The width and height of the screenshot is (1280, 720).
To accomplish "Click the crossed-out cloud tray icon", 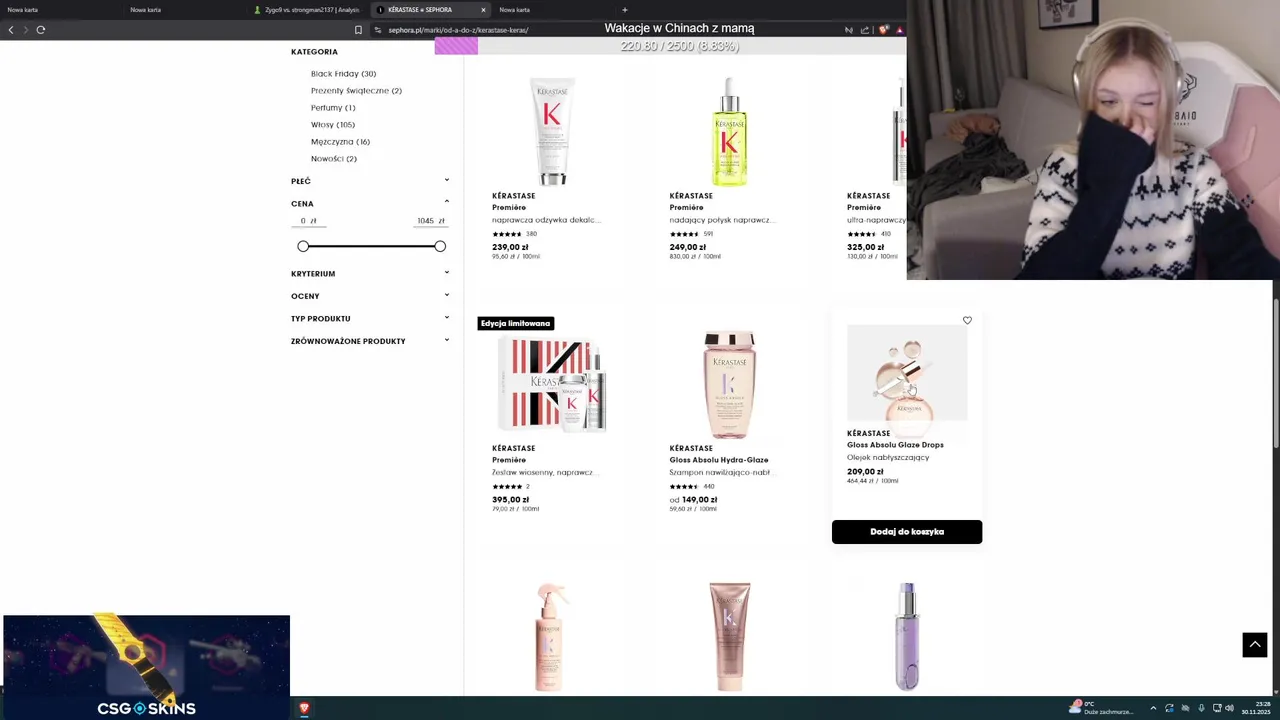I will coord(1185,708).
